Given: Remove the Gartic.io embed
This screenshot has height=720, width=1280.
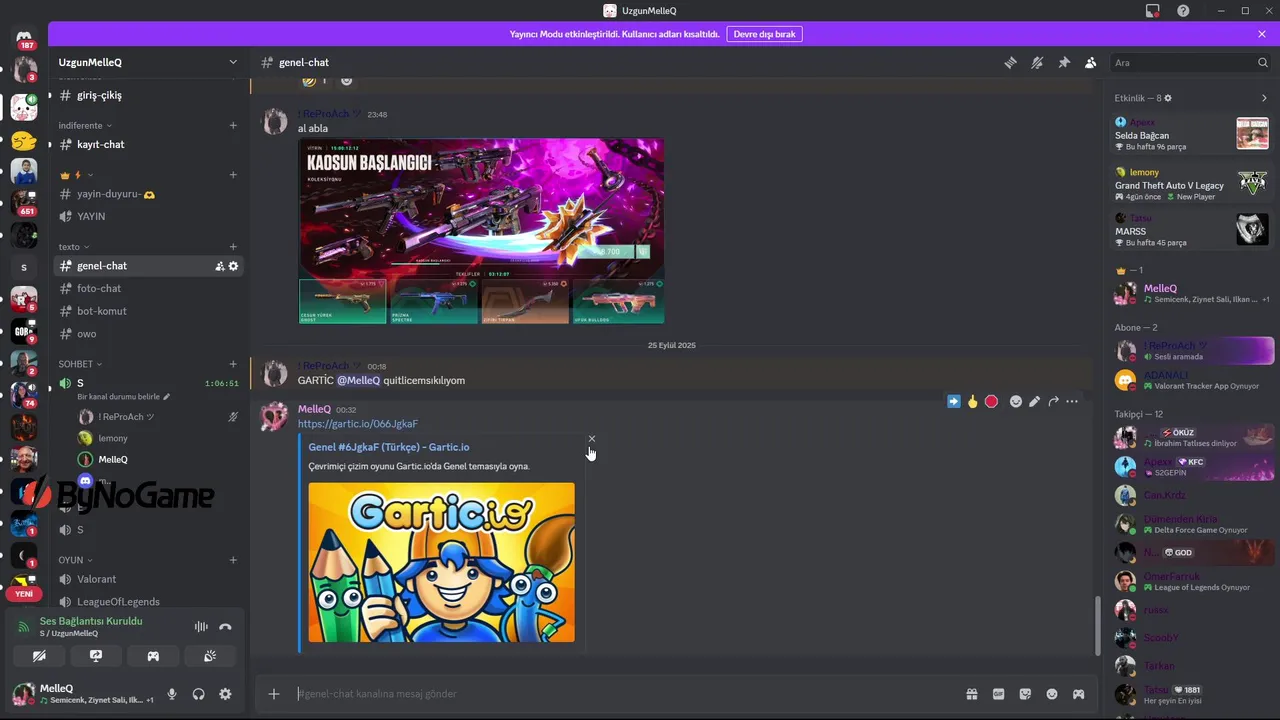Looking at the screenshot, I should 591,438.
